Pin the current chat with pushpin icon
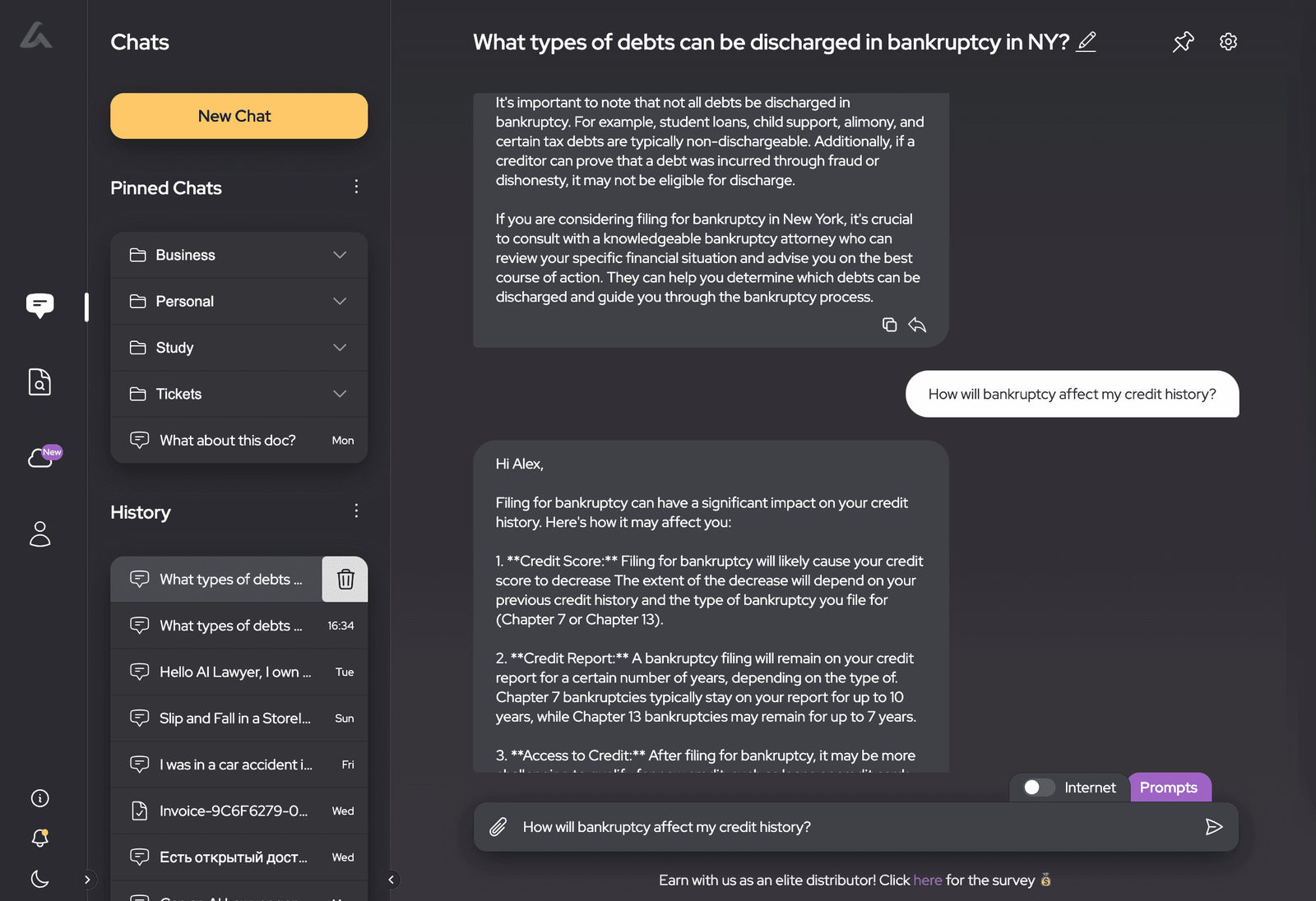The image size is (1316, 901). [1183, 42]
